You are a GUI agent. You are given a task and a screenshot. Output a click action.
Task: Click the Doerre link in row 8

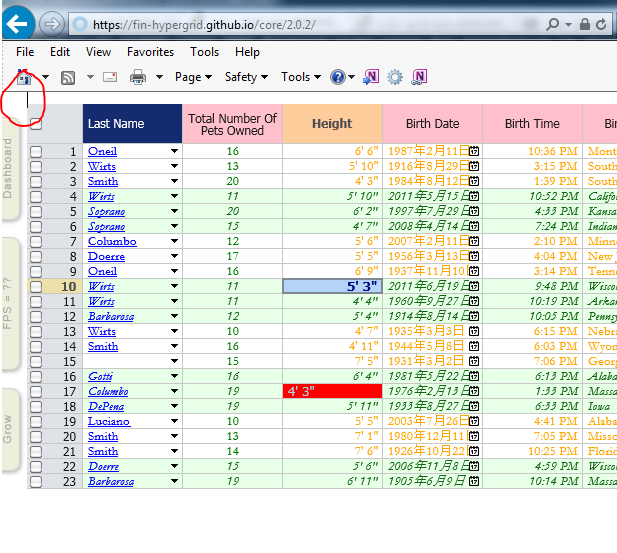point(106,256)
